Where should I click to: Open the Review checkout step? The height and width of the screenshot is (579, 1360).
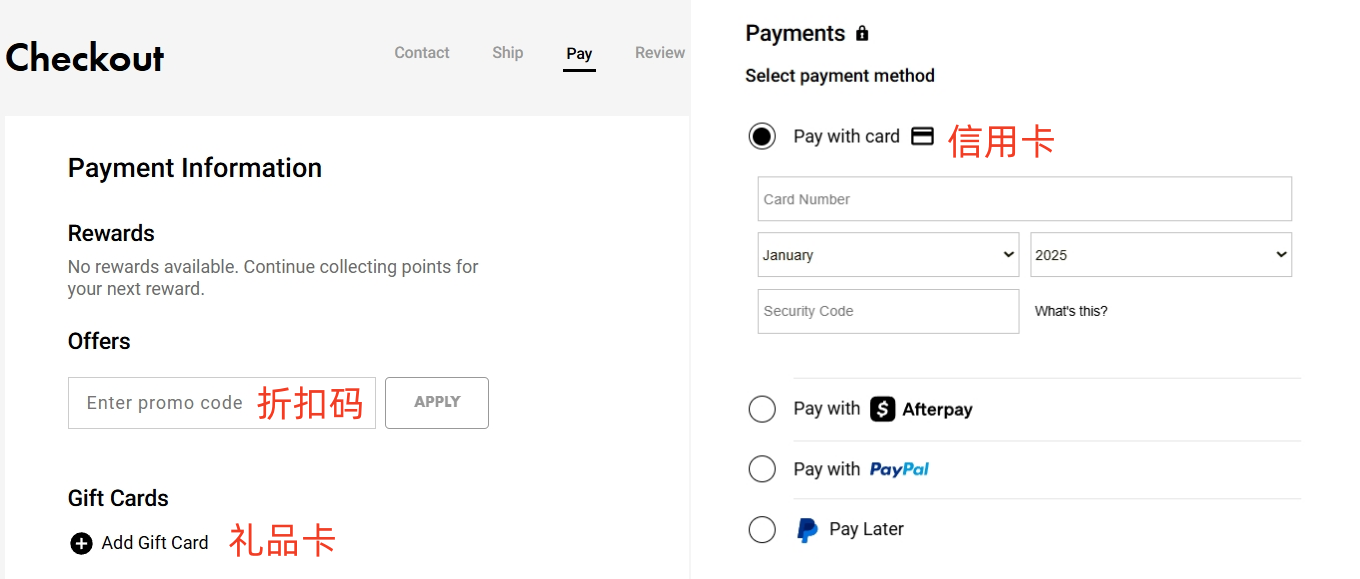pos(660,53)
